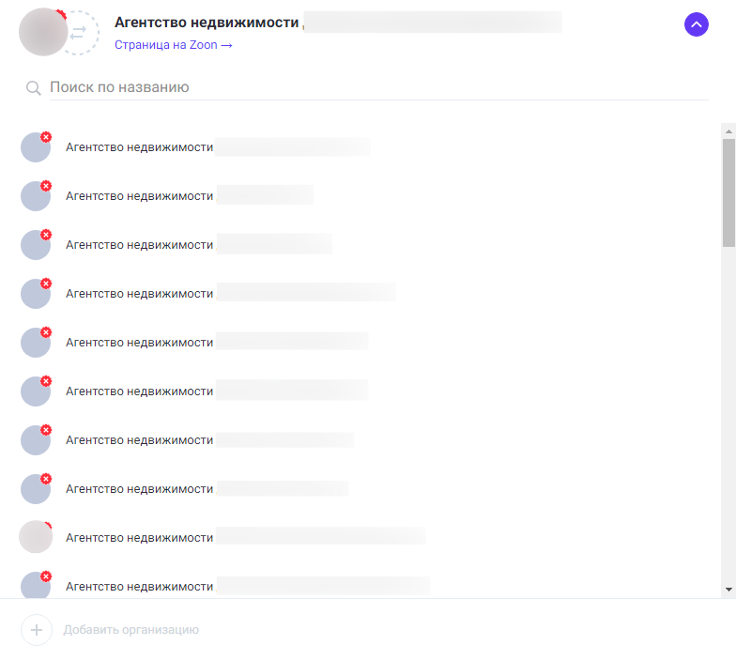Click the large profile avatar in the header
This screenshot has width=736, height=660.
click(x=43, y=32)
